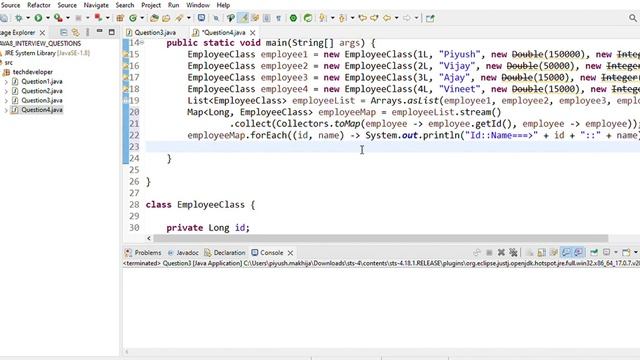Click the New Java Package icon
640x360 pixels.
click(120, 18)
